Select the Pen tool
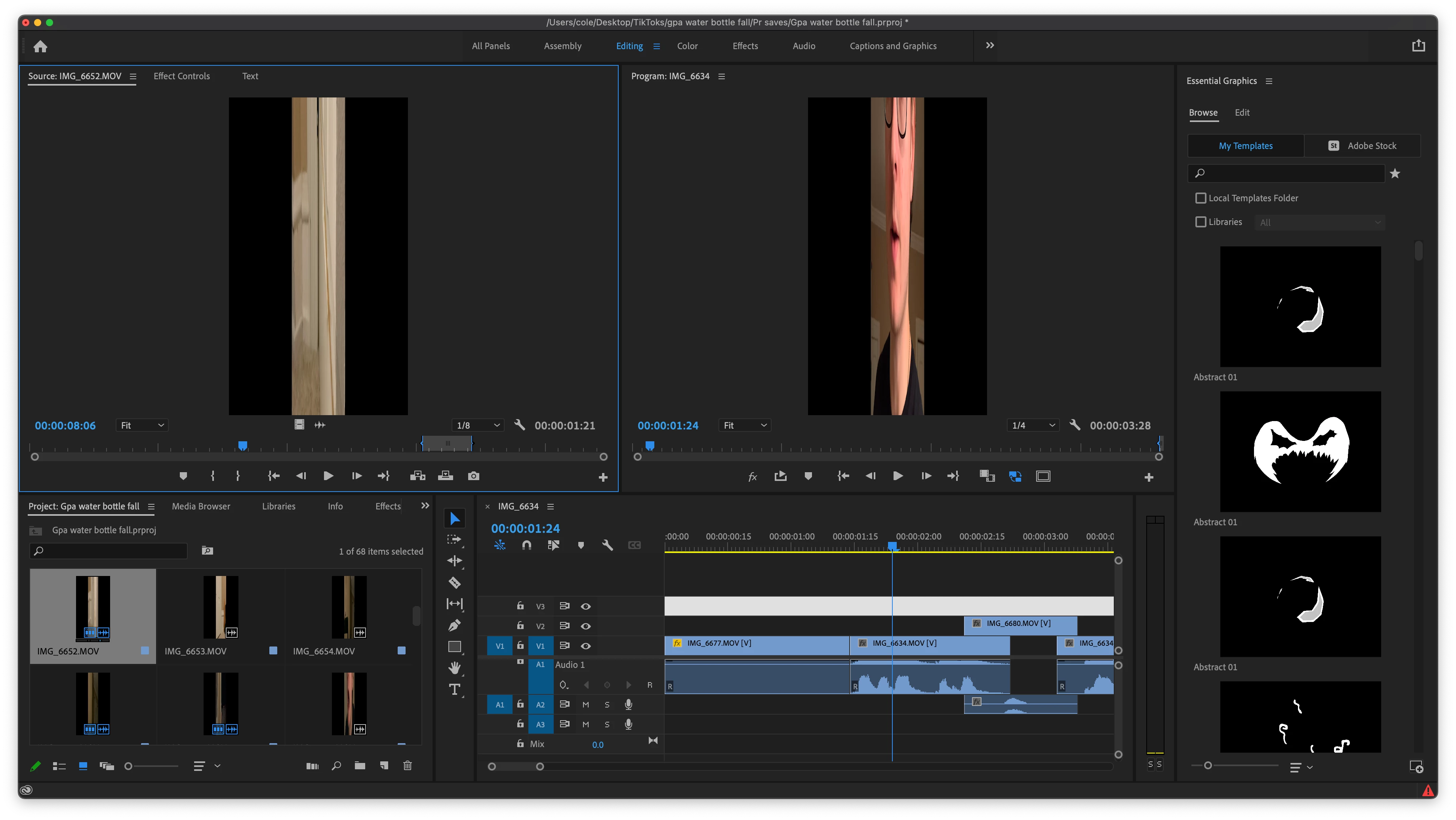 454,625
